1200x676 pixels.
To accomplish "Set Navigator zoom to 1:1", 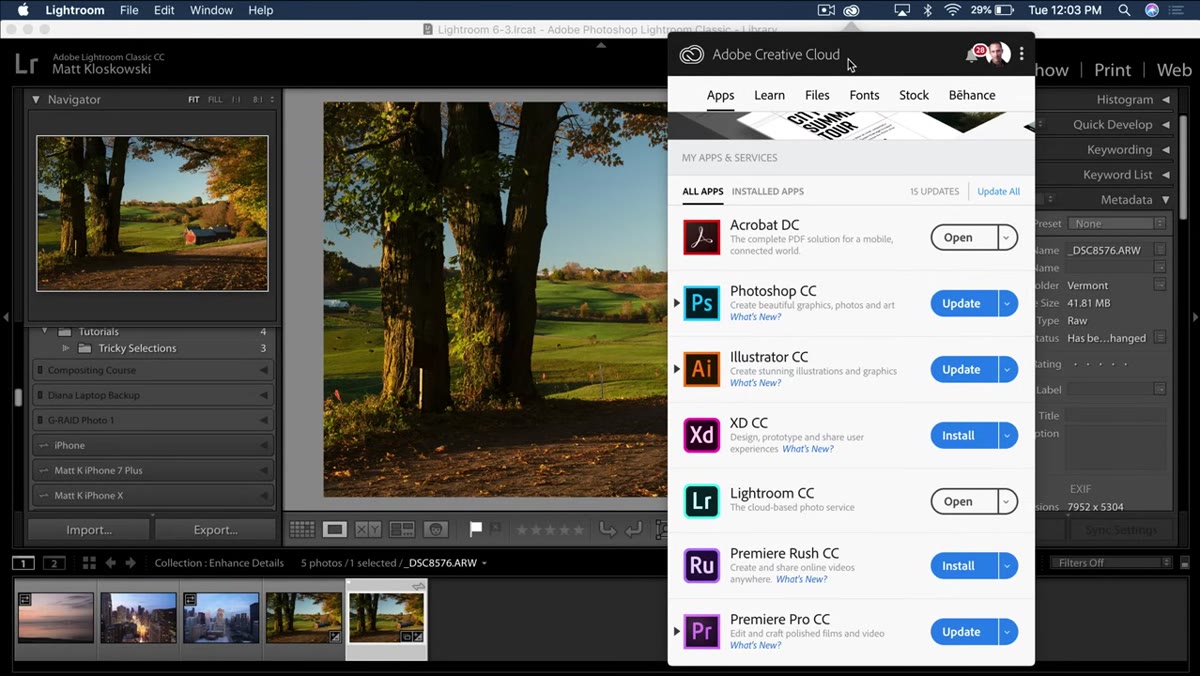I will click(236, 100).
